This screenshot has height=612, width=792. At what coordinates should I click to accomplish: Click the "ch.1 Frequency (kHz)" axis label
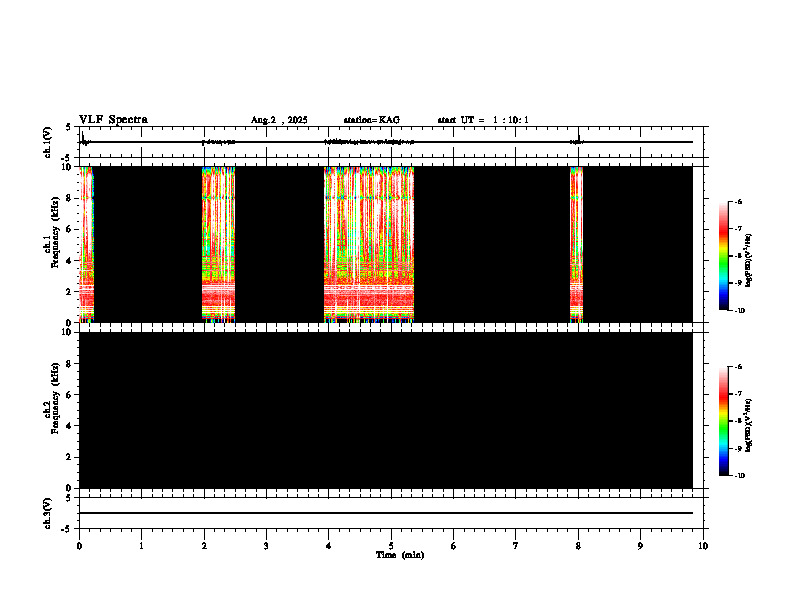tap(51, 233)
